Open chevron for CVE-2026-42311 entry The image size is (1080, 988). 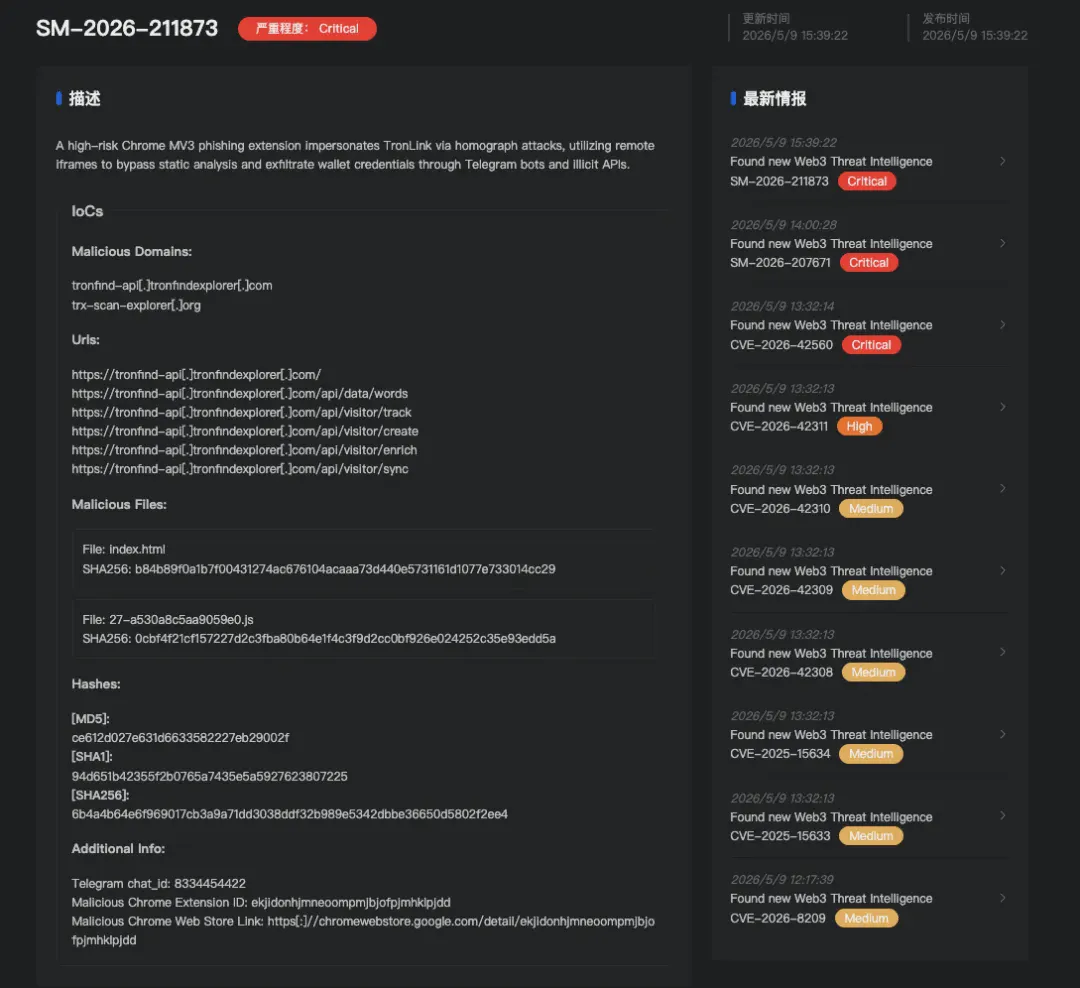click(x=1002, y=406)
